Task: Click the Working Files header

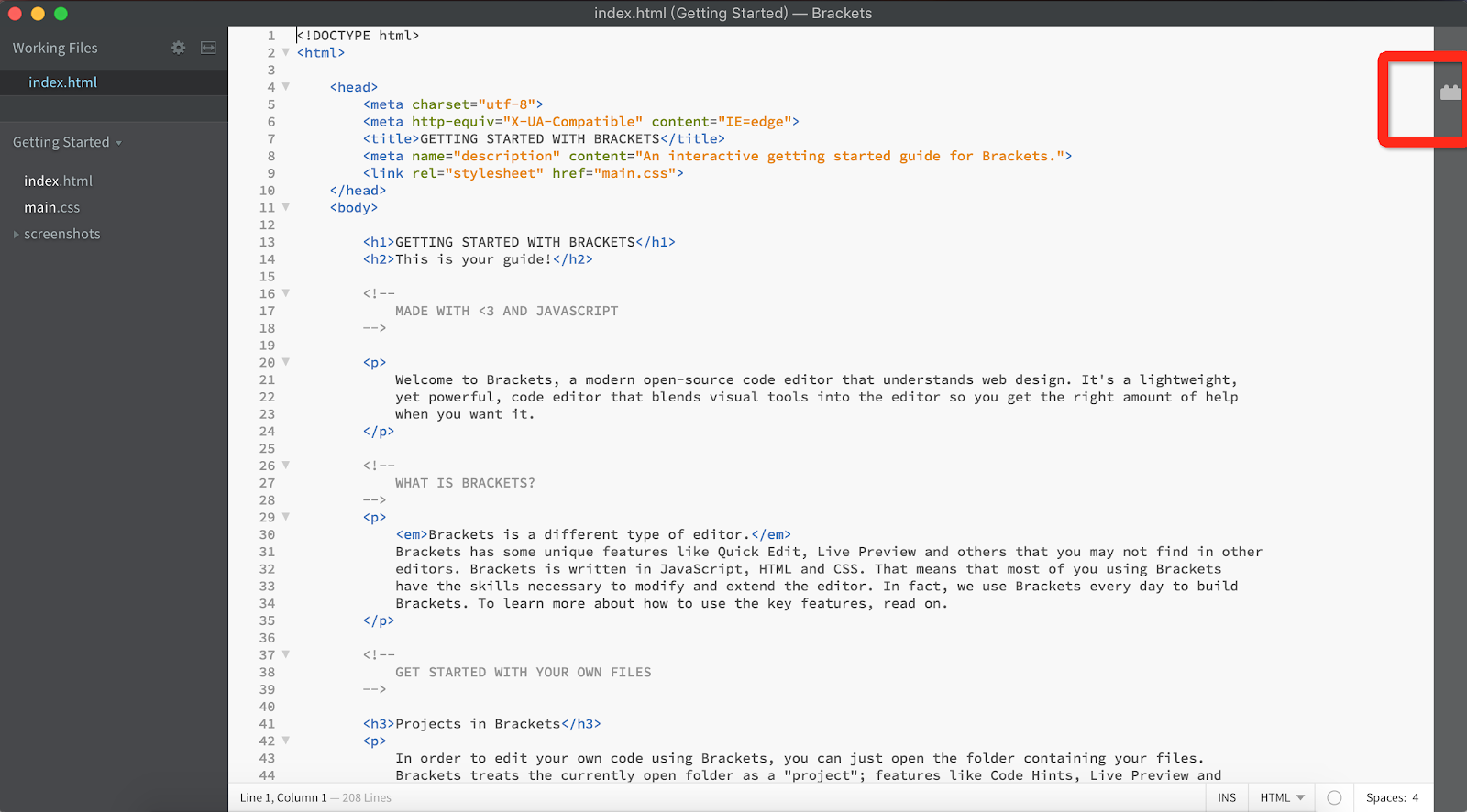Action: tap(55, 48)
